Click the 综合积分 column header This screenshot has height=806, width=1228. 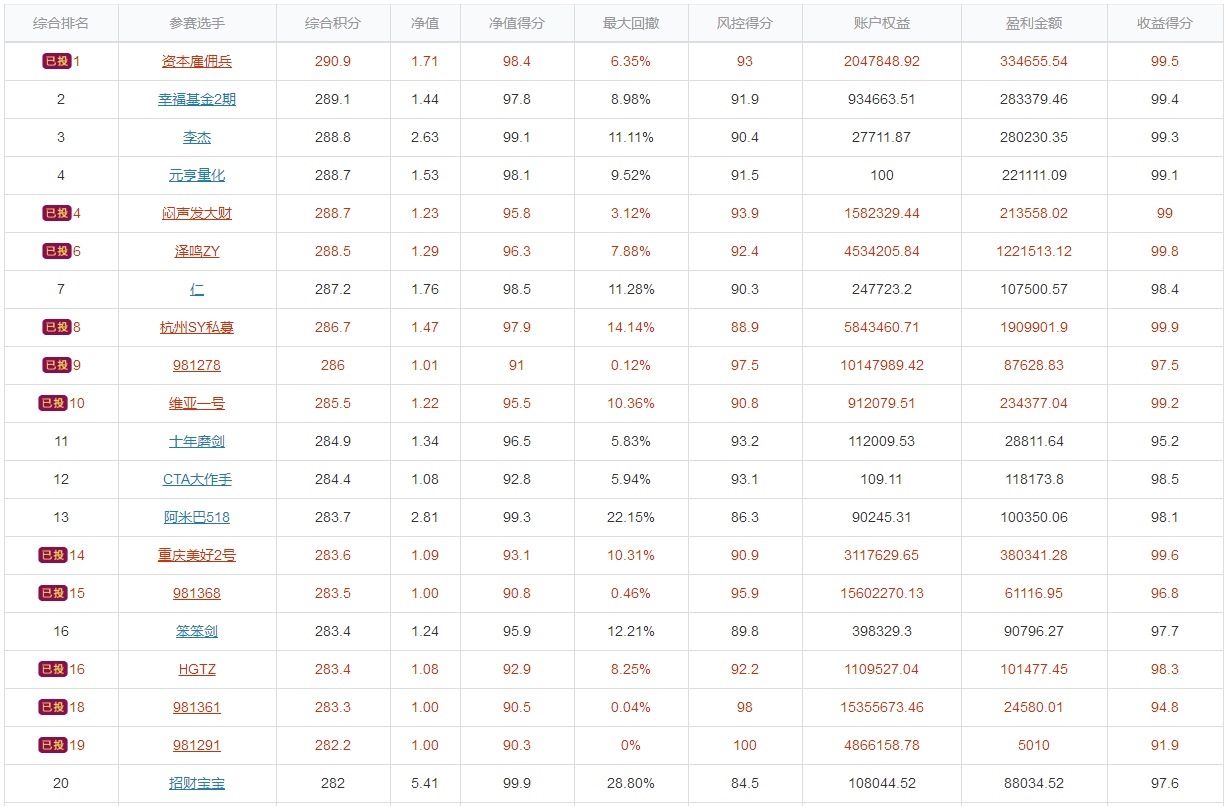pos(333,23)
